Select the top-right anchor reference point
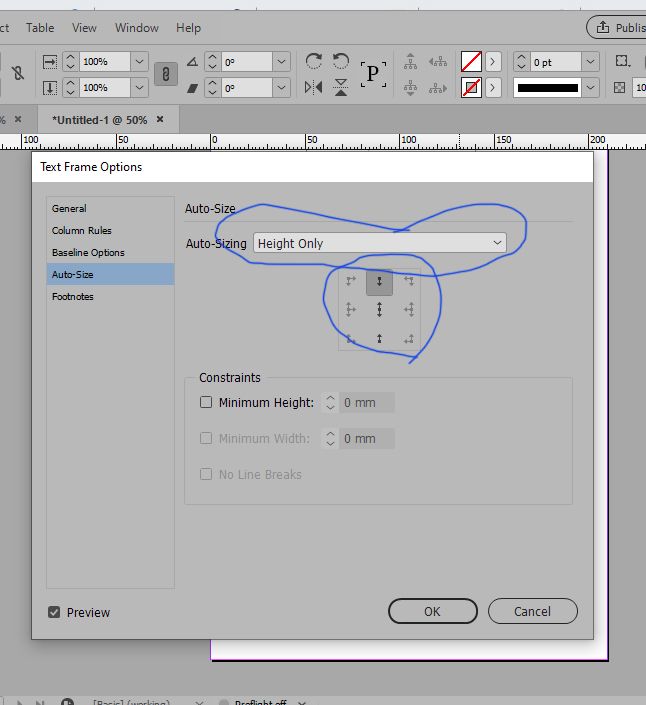Image resolution: width=646 pixels, height=705 pixels. point(409,281)
